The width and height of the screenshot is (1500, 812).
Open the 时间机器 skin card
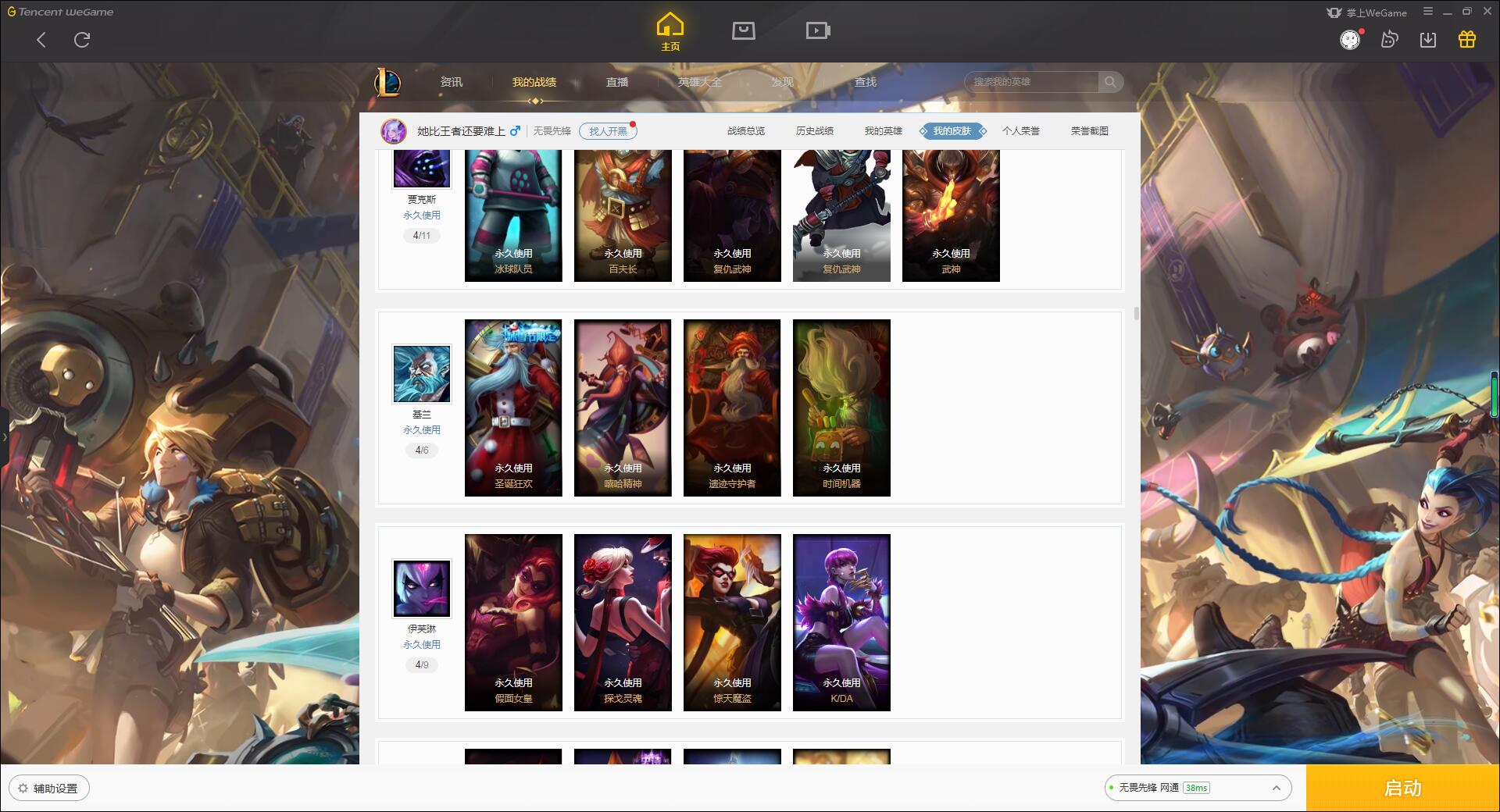841,408
